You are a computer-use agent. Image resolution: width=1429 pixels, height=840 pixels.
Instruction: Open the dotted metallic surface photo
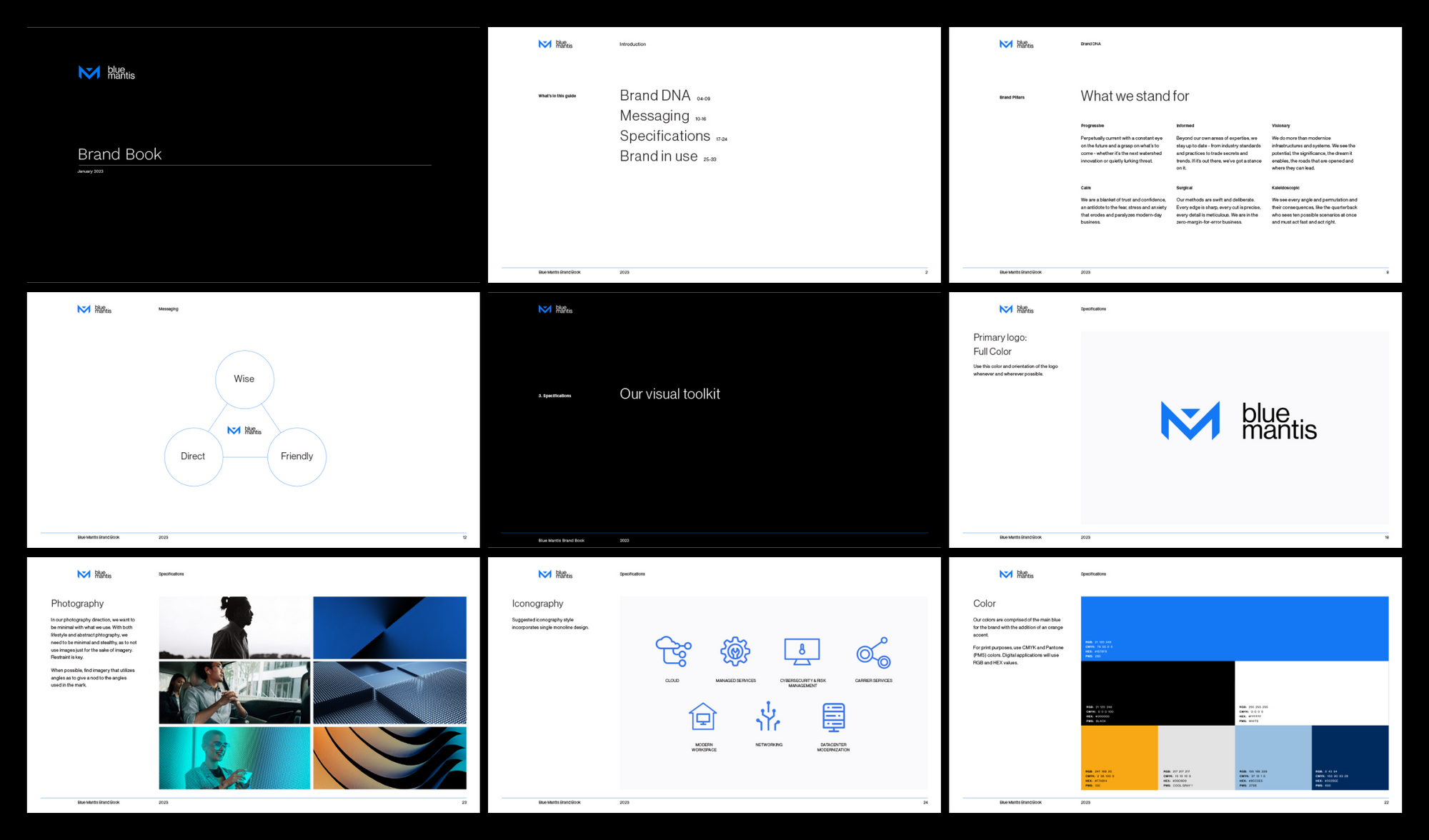pos(390,693)
